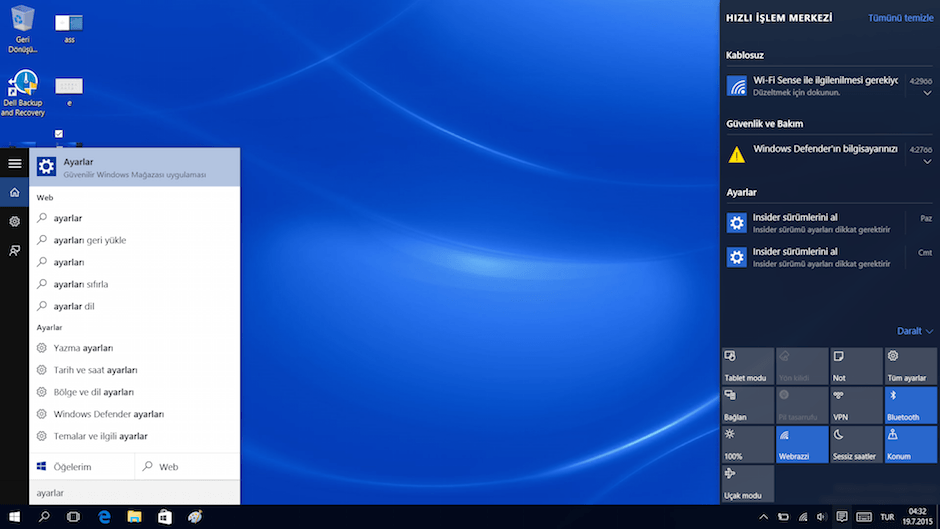Go to Home in the search sidebar
The width and height of the screenshot is (940, 529).
click(14, 193)
